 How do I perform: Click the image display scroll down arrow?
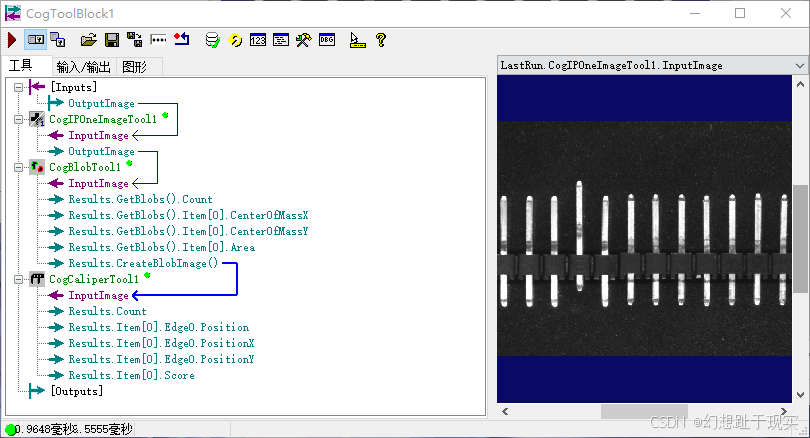pyautogui.click(x=800, y=395)
